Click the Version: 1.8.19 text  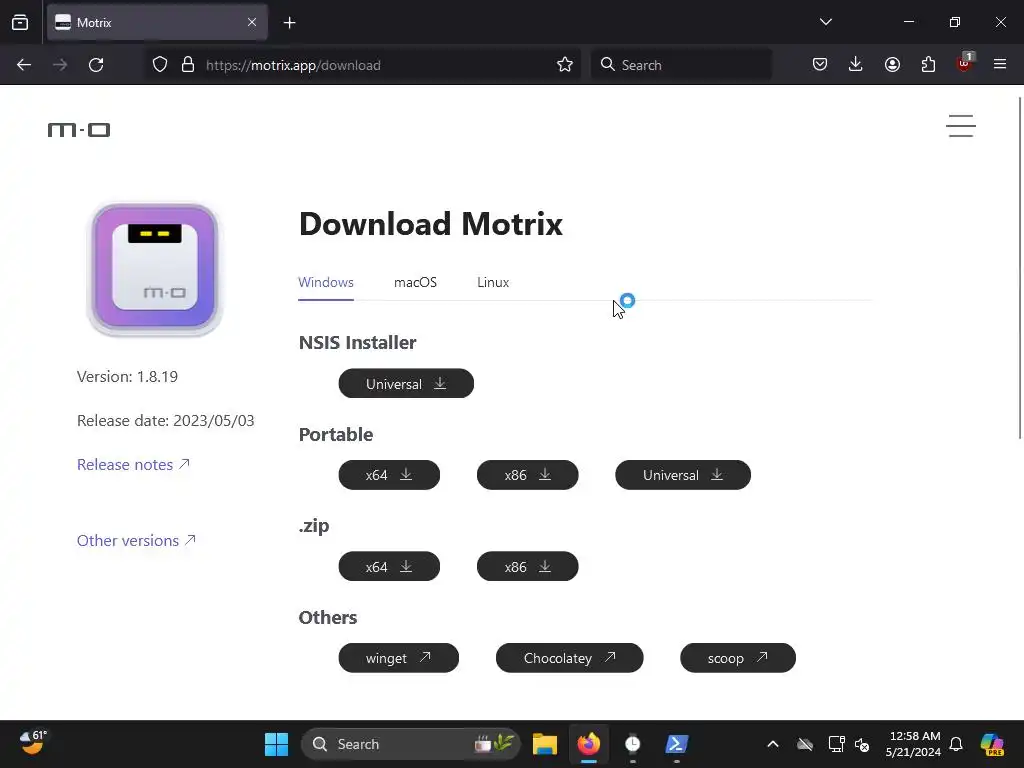click(127, 377)
